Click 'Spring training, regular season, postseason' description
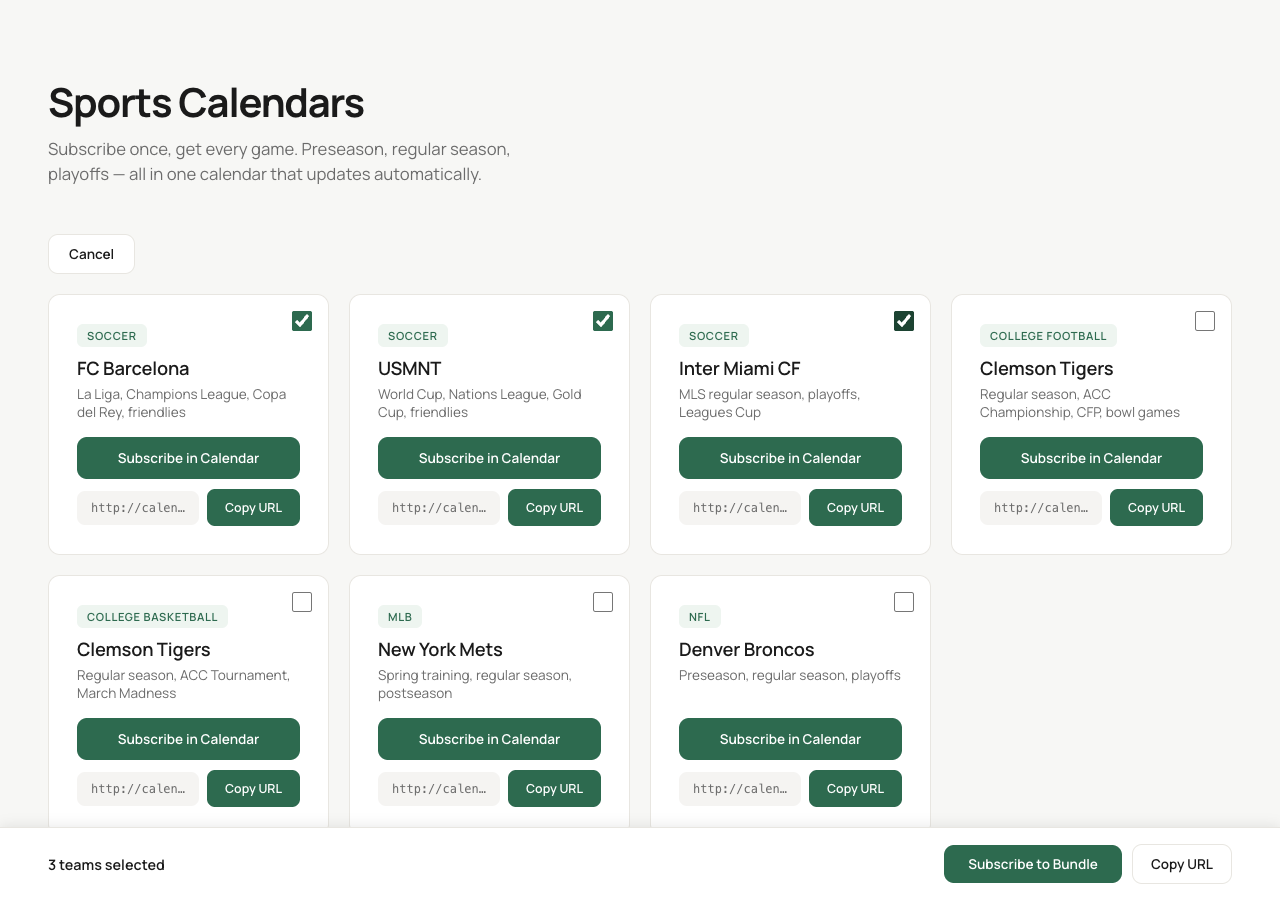Image resolution: width=1280 pixels, height=900 pixels. coord(475,684)
